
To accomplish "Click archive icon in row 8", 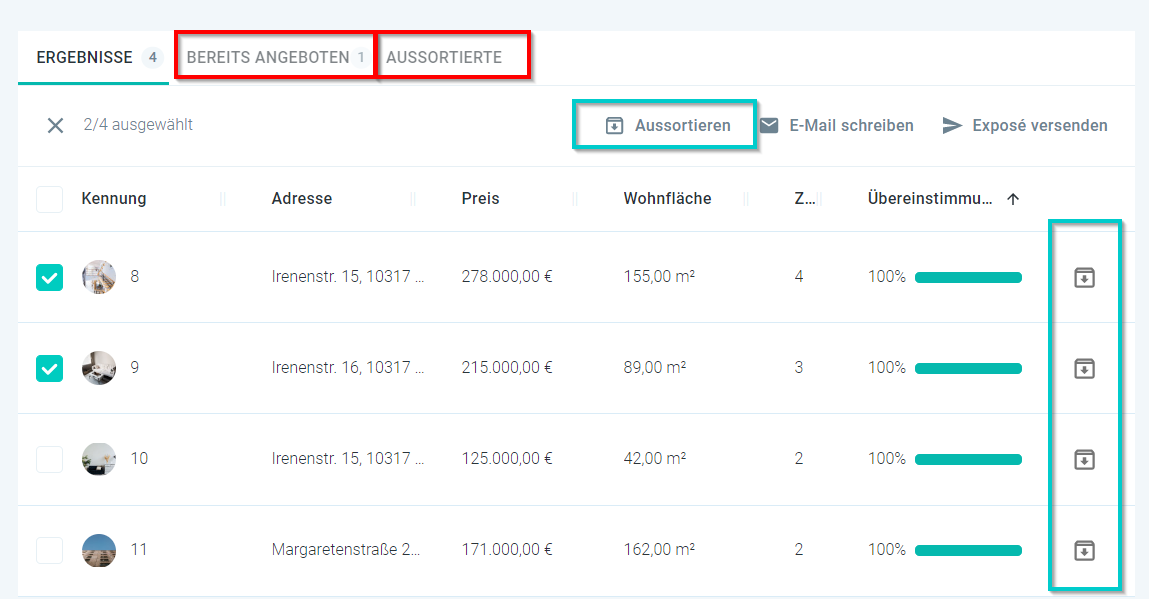I will (1084, 278).
